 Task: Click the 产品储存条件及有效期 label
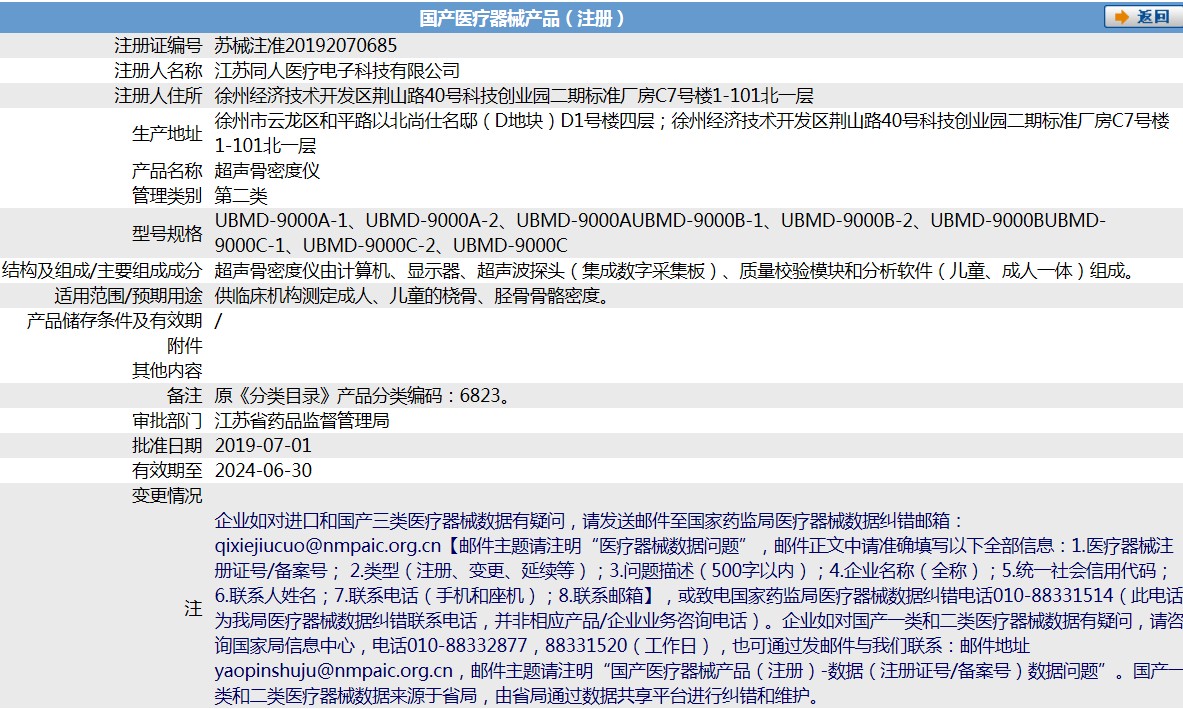coord(115,321)
